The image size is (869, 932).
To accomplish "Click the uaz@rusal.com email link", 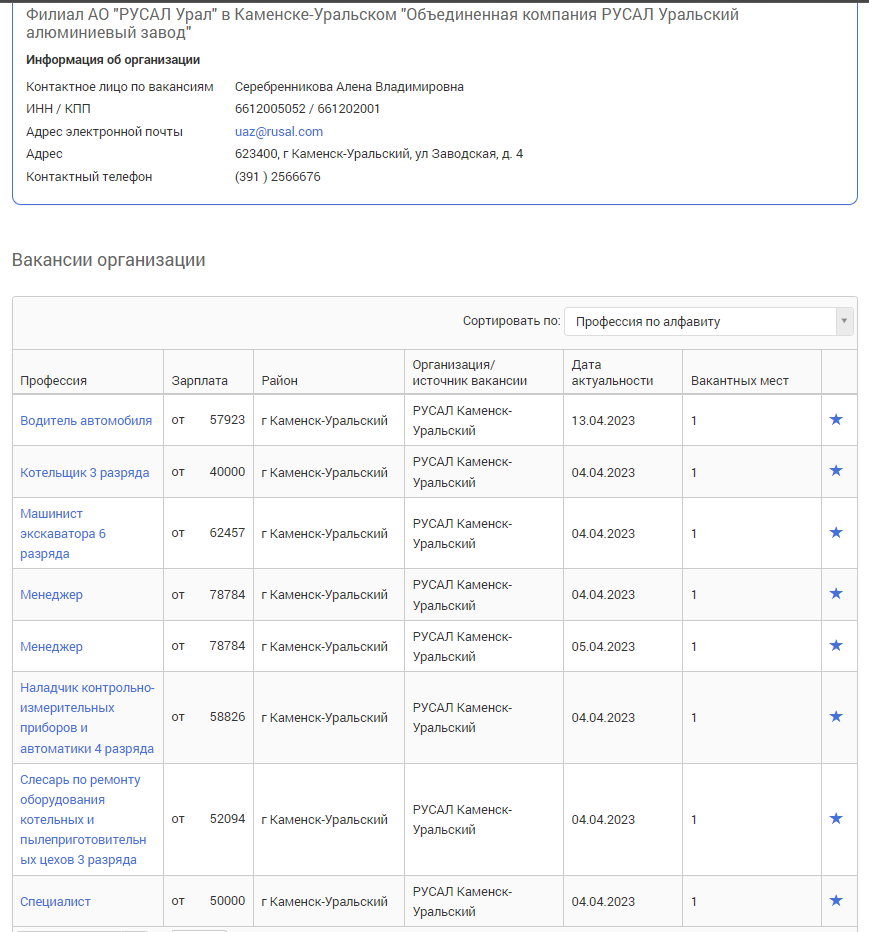I will click(279, 131).
